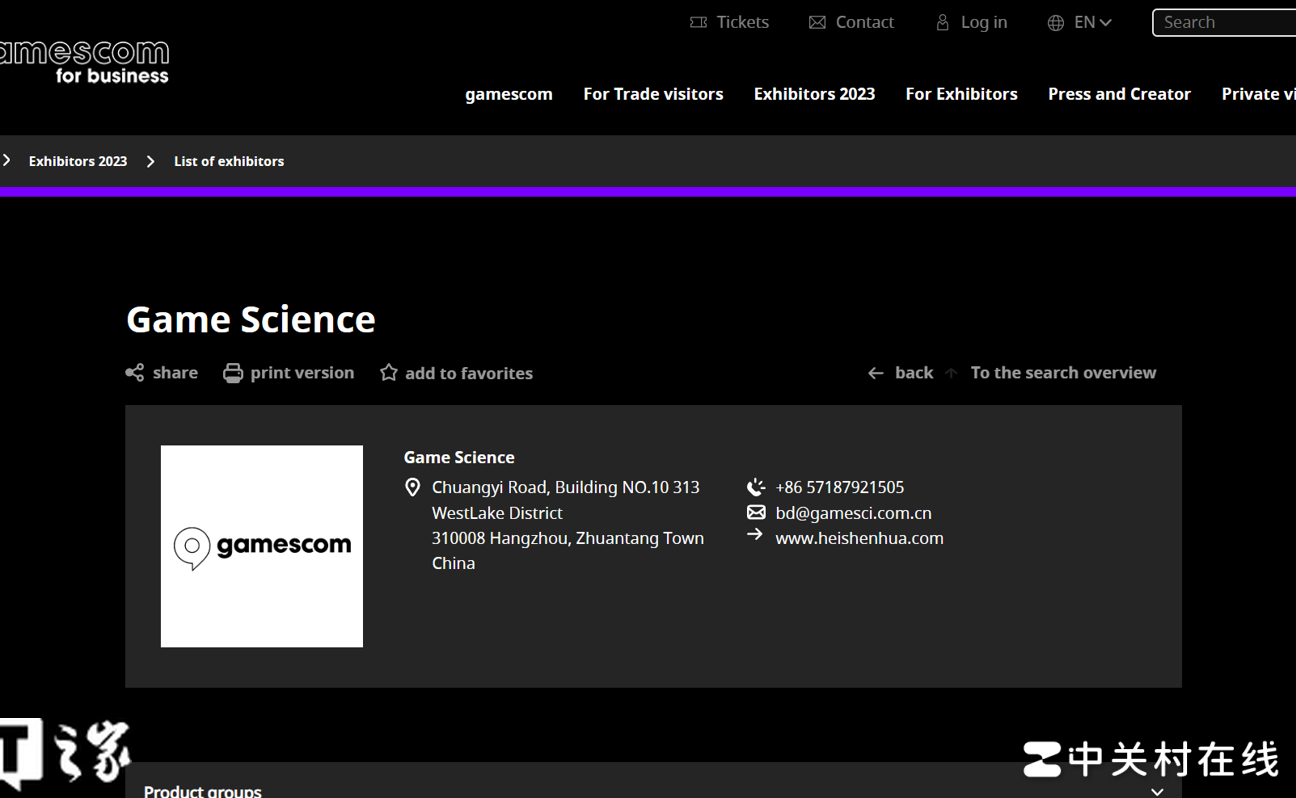Go to List of exhibitors breadcrumb
This screenshot has height=798, width=1296.
(229, 161)
